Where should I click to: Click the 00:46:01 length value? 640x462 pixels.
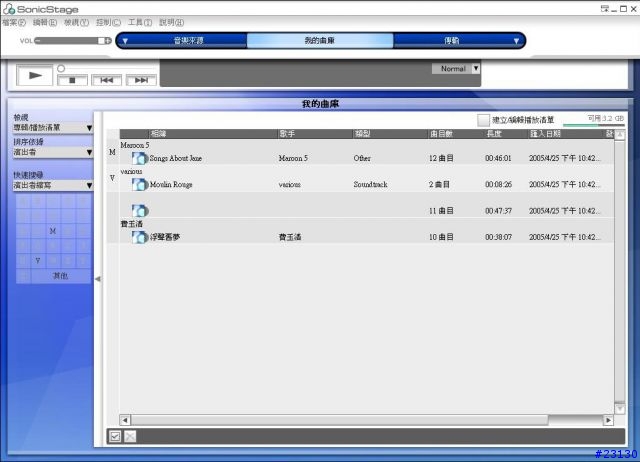[498, 158]
